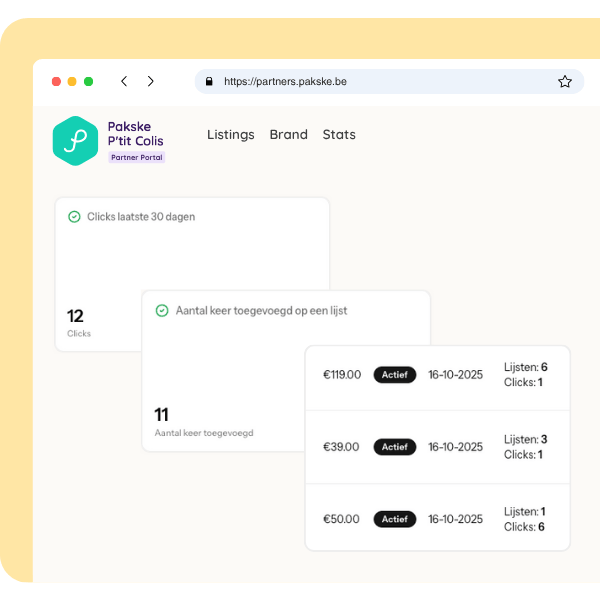Click Clicks: 1 in the €119.00 row

[523, 382]
